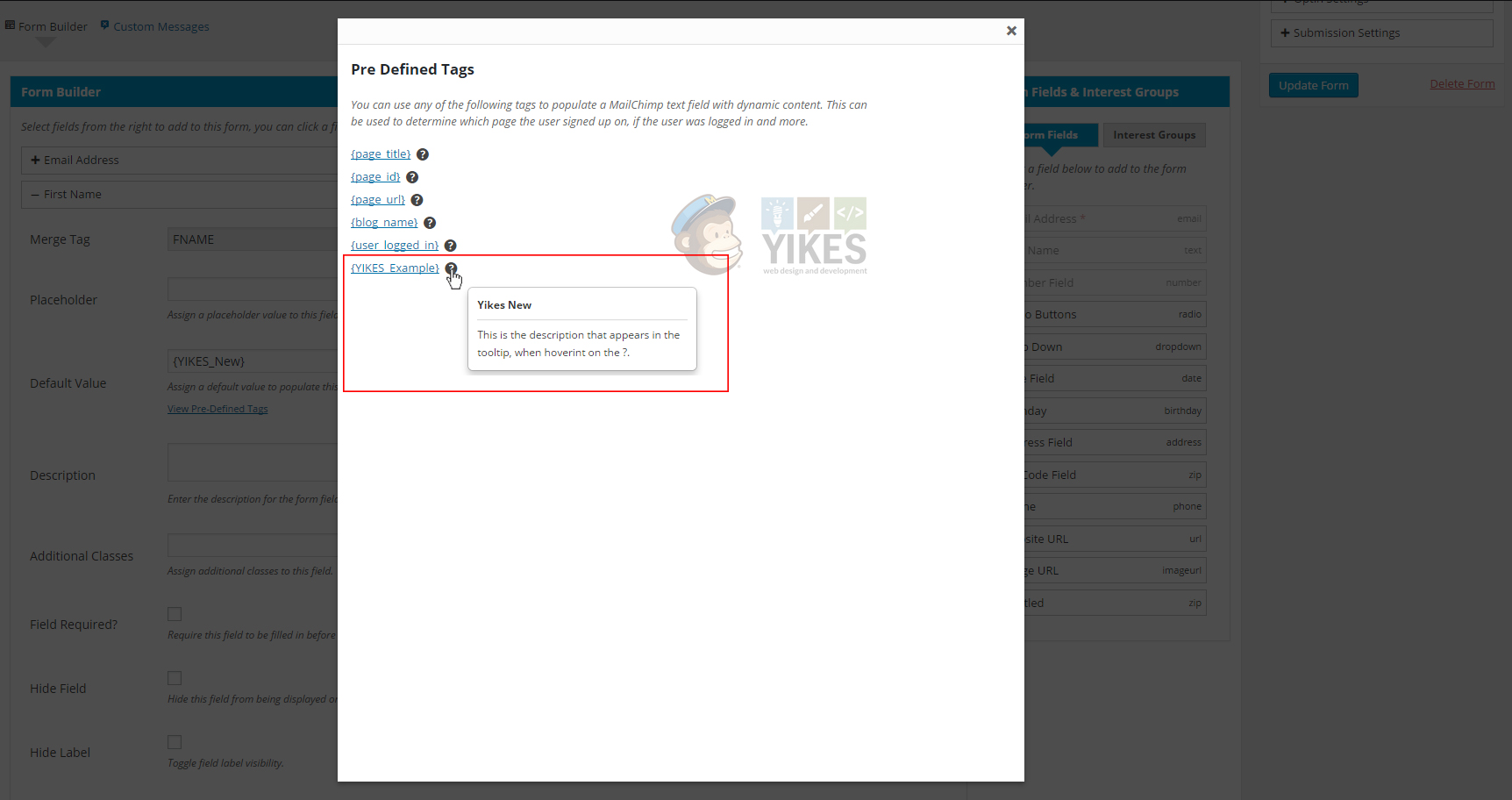The image size is (1512, 800).
Task: Expand the Submission Settings section
Action: (x=1381, y=33)
